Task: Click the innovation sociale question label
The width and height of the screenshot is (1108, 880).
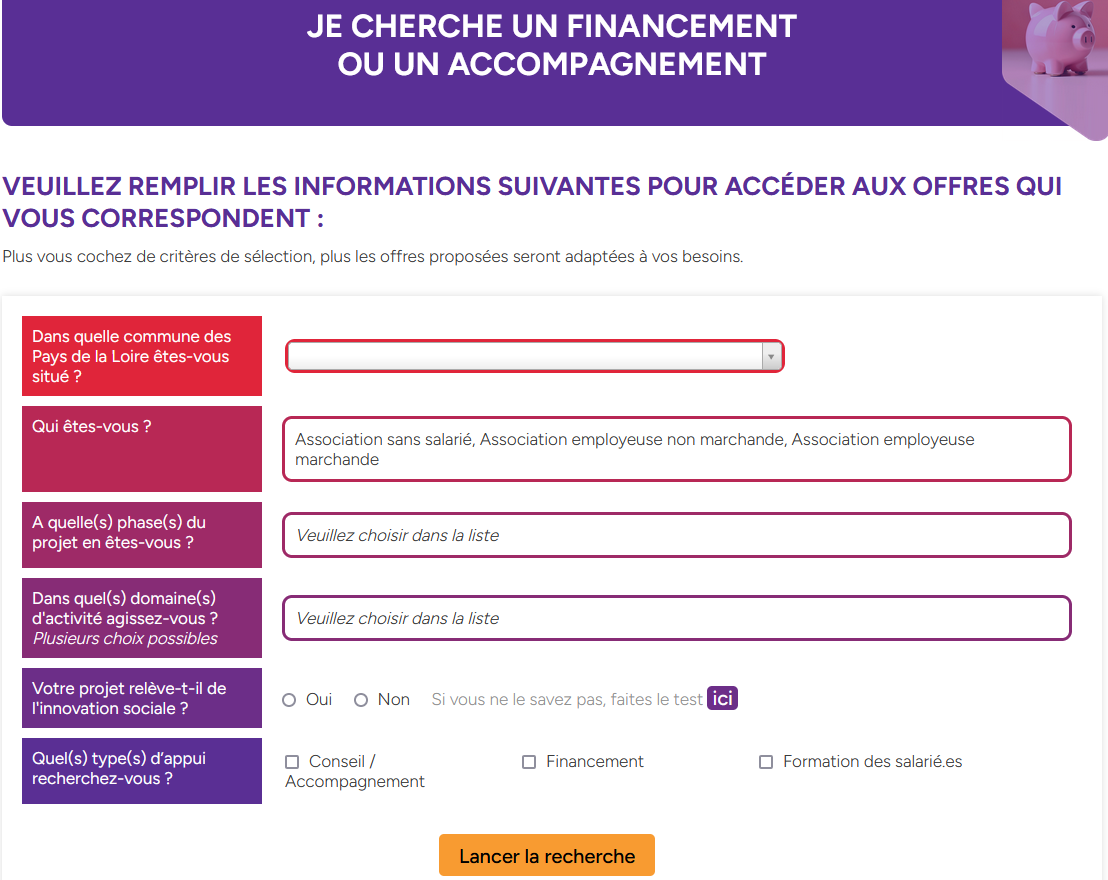Action: pyautogui.click(x=142, y=698)
